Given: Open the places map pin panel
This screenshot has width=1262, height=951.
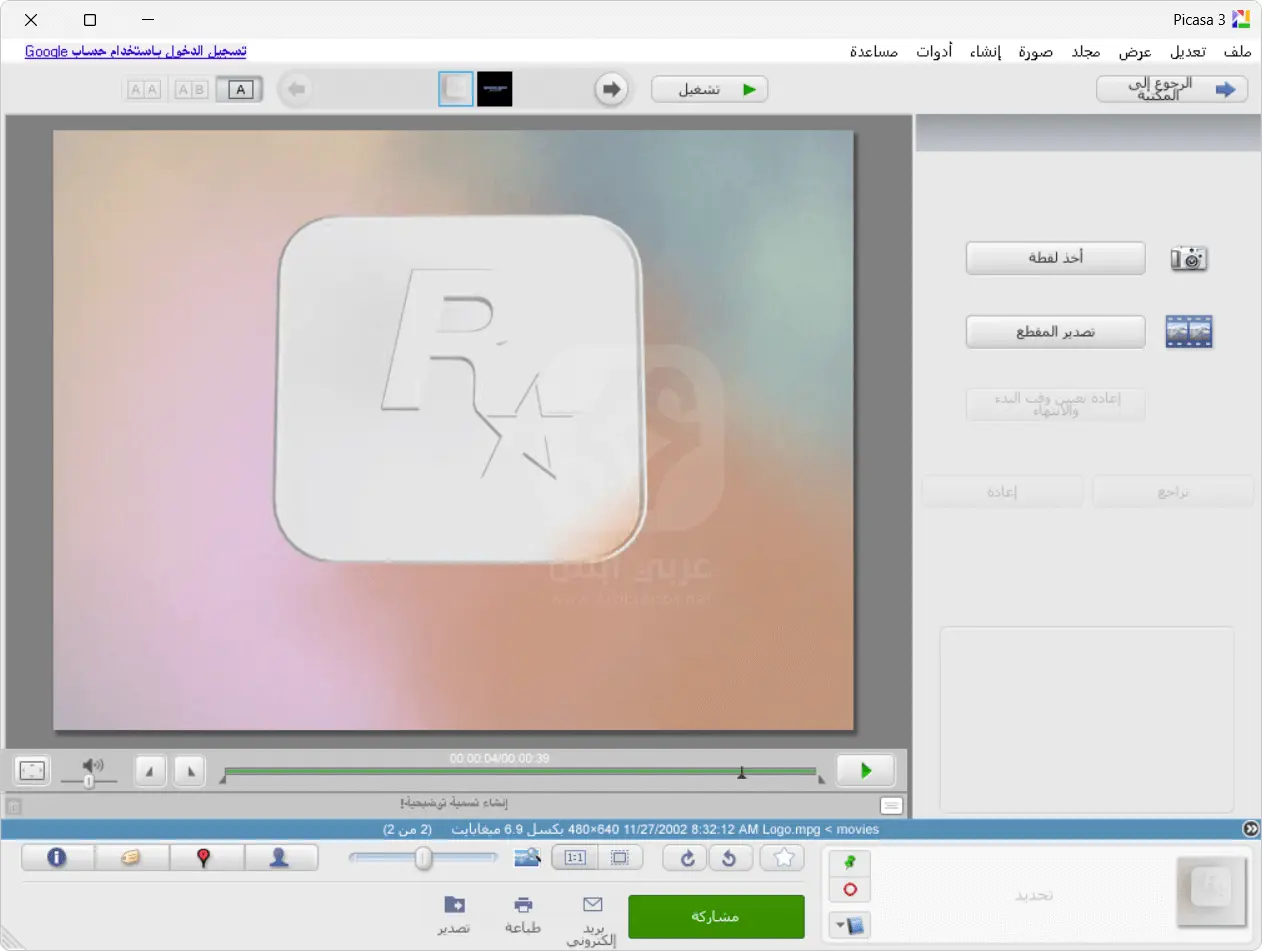Looking at the screenshot, I should pos(206,858).
